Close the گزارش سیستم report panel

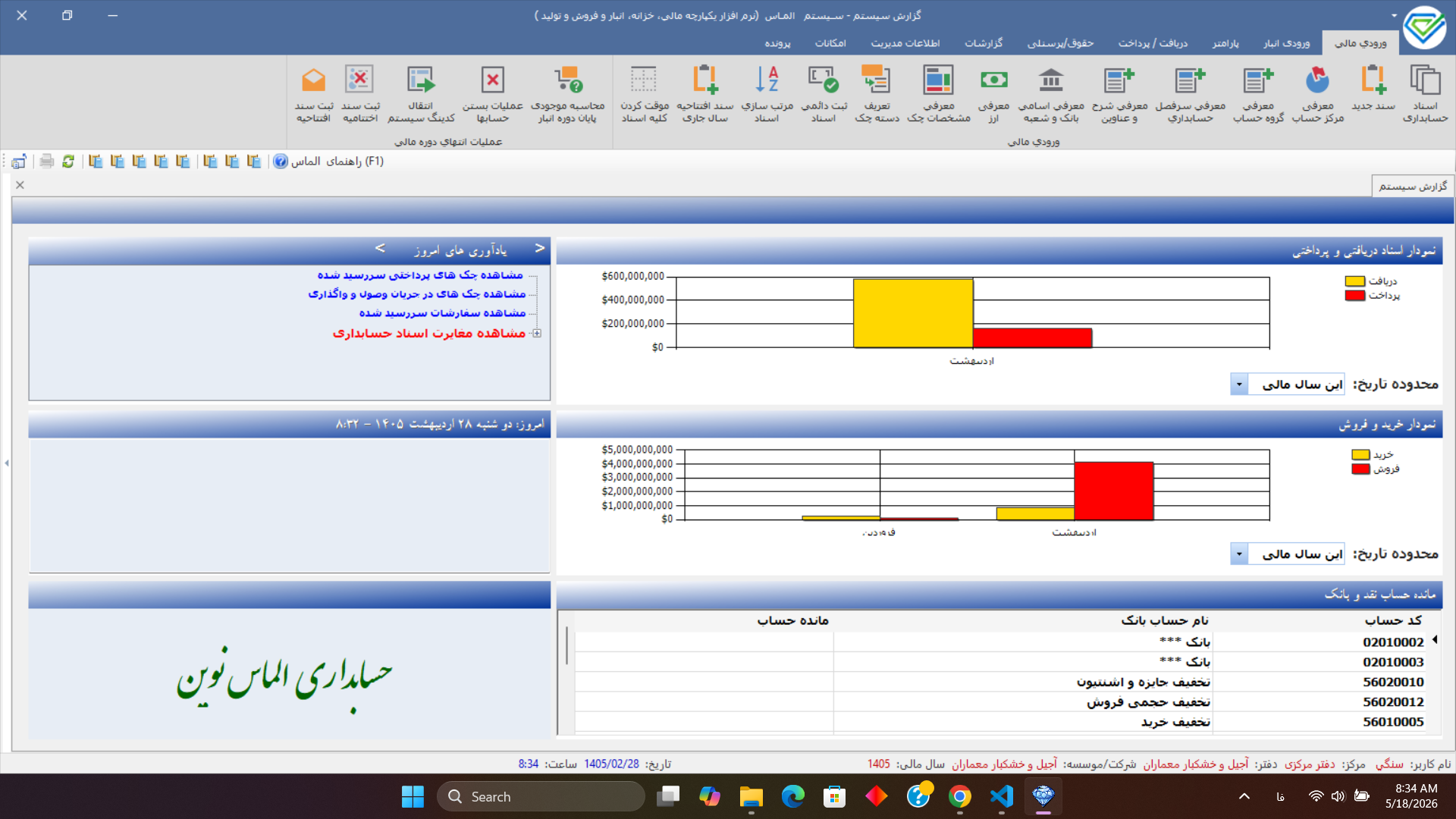point(20,185)
